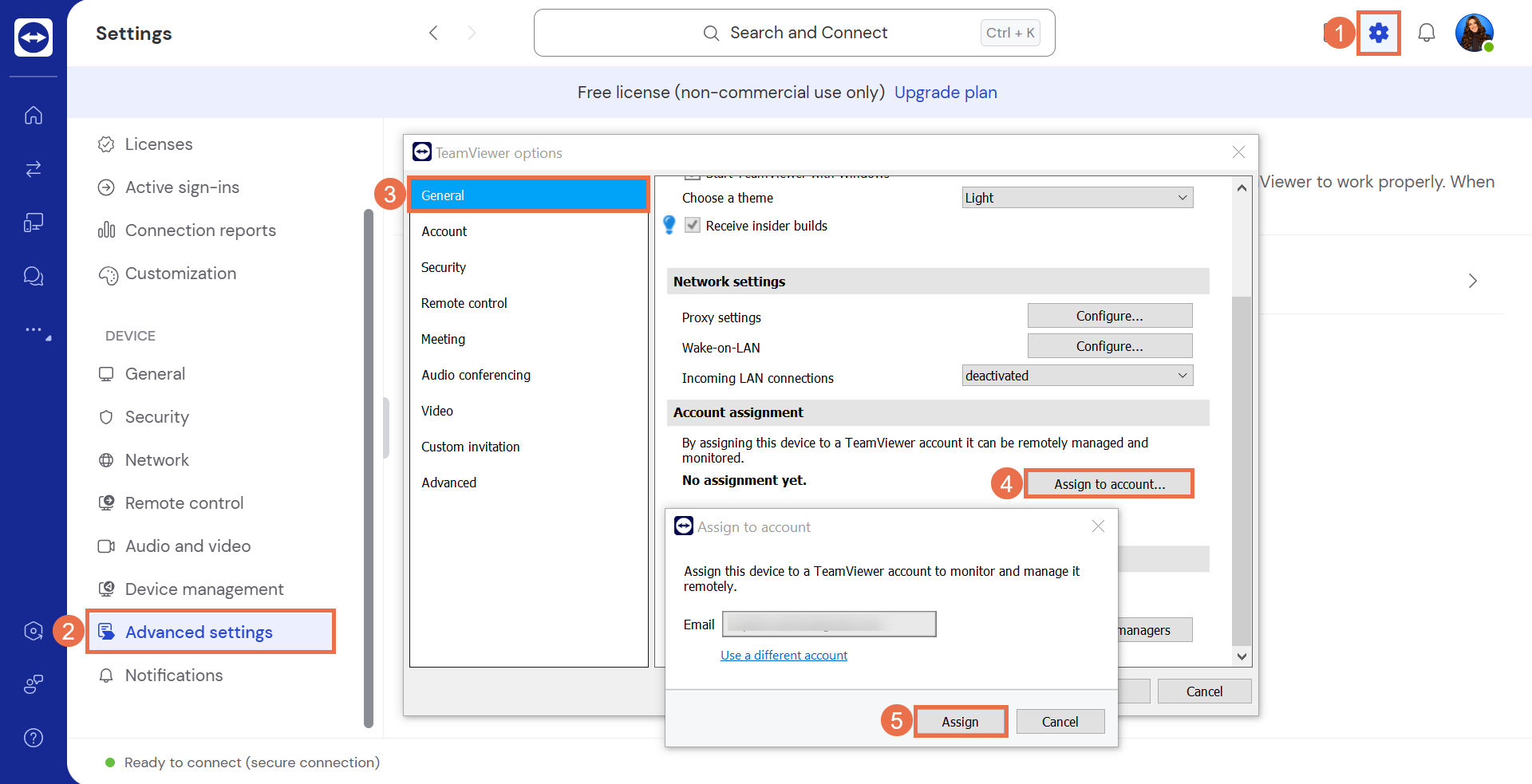Image resolution: width=1532 pixels, height=784 pixels.
Task: Open the More options dots in the sidebar
Action: 34,329
